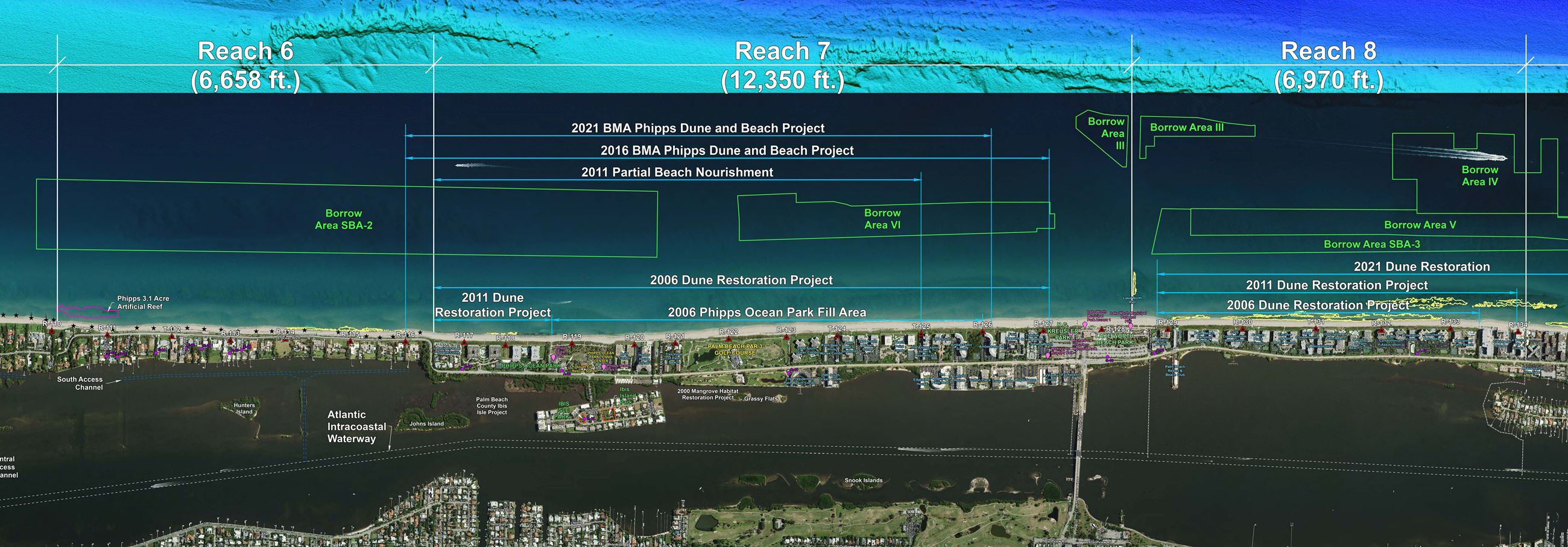Click the Reach 7 heading label

(782, 52)
